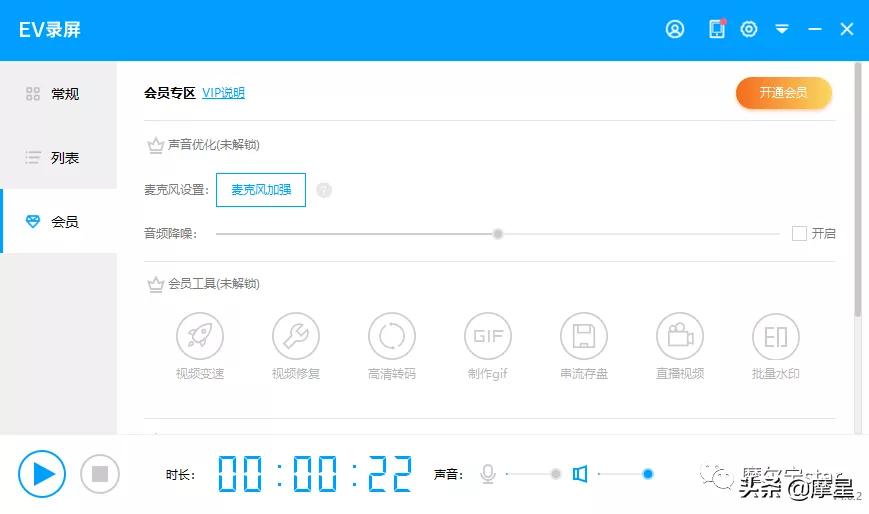
Task: Stop recording with the stop button
Action: pos(100,474)
